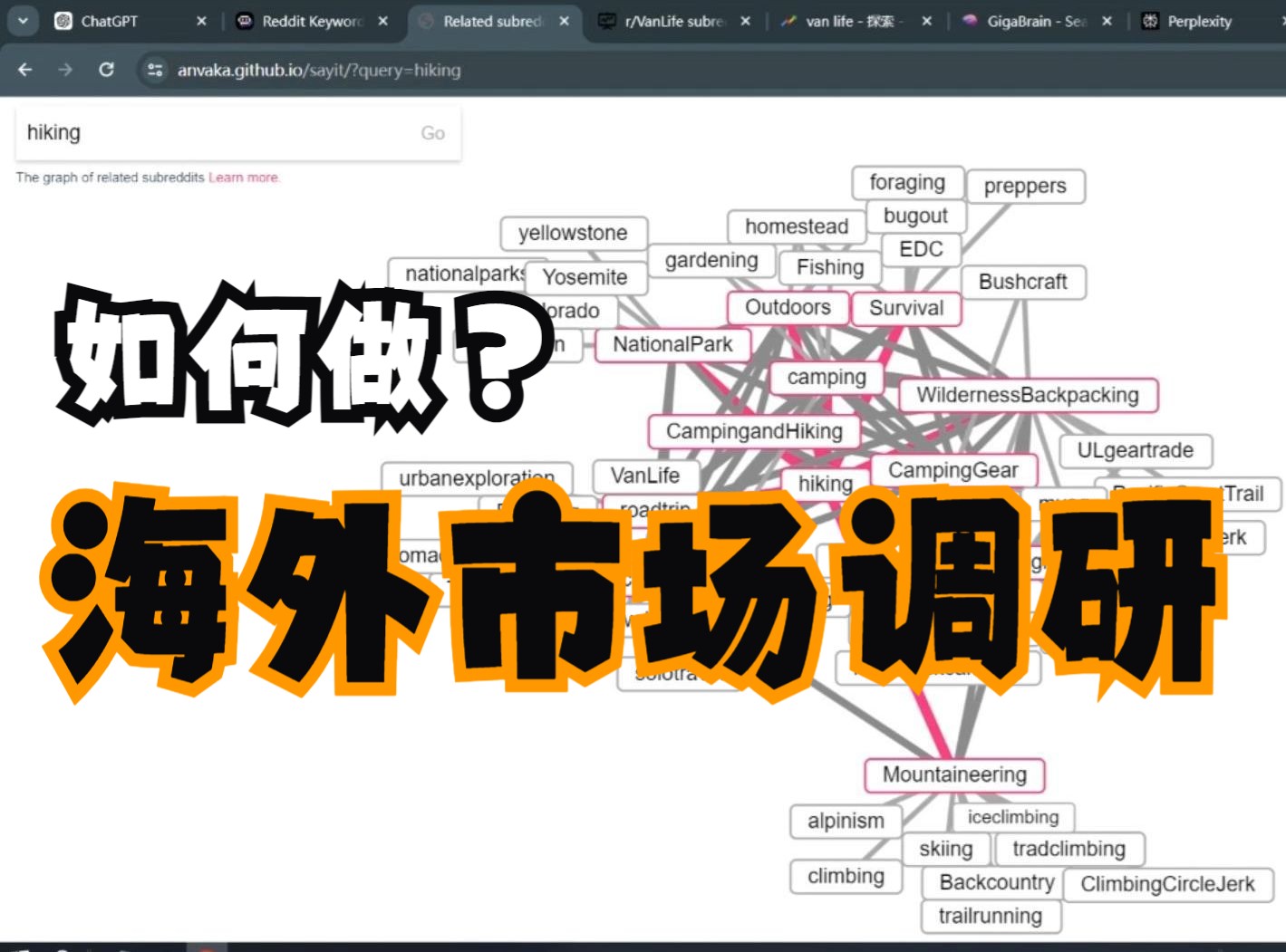Select the Survival subreddit node
The image size is (1286, 952).
[906, 308]
